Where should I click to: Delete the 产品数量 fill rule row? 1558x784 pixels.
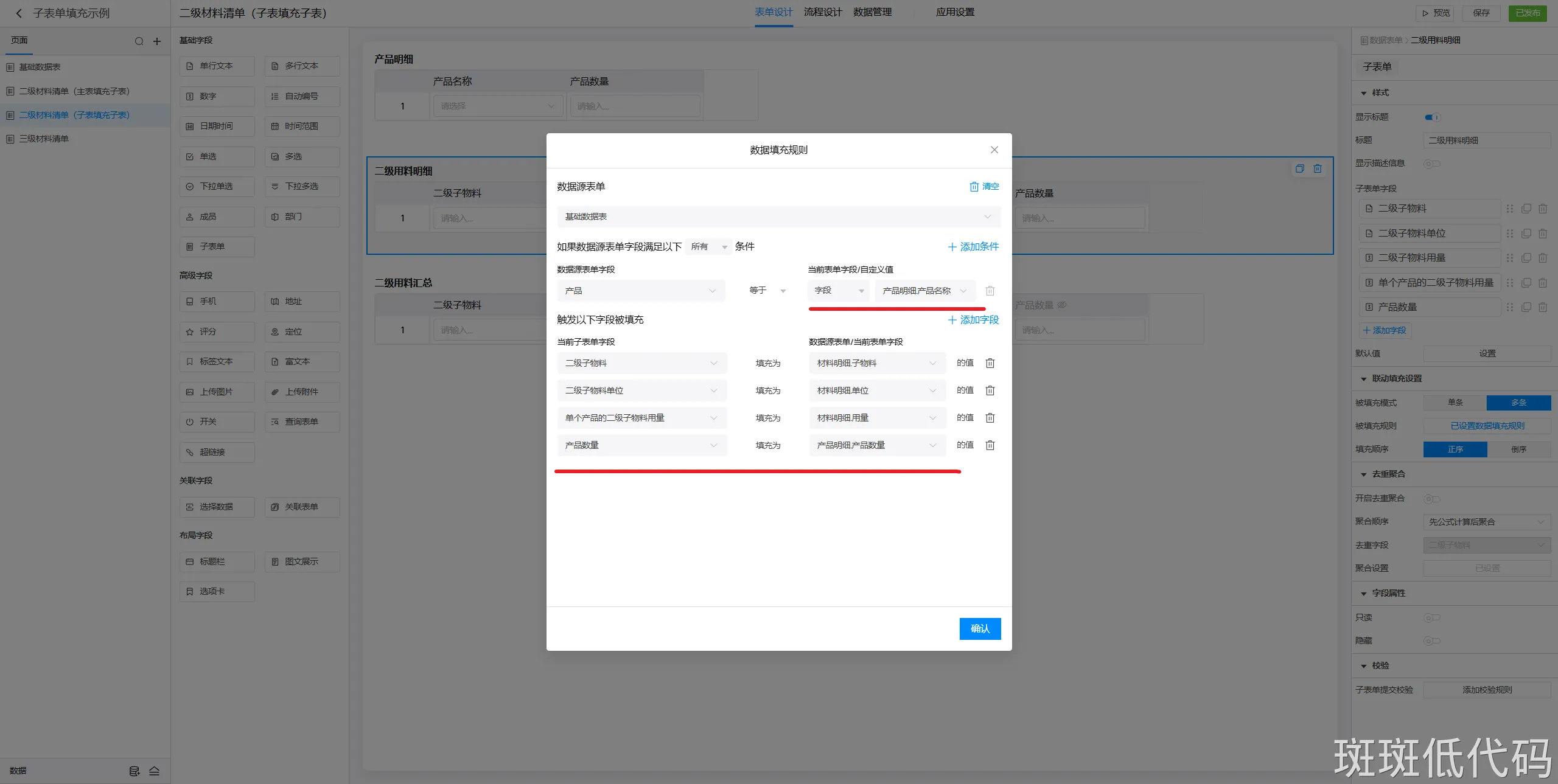[x=990, y=445]
